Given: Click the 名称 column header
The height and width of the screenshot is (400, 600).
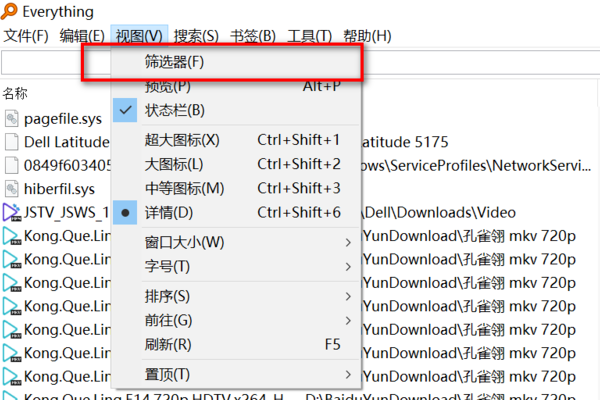Looking at the screenshot, I should pyautogui.click(x=15, y=93).
